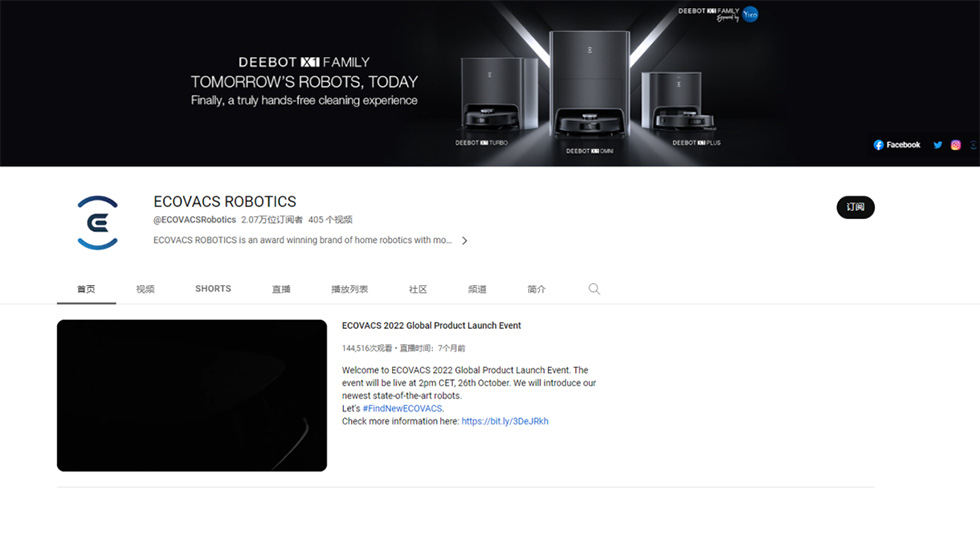Go to the 直播 tab
Screen dimensions: 980x552
(281, 289)
